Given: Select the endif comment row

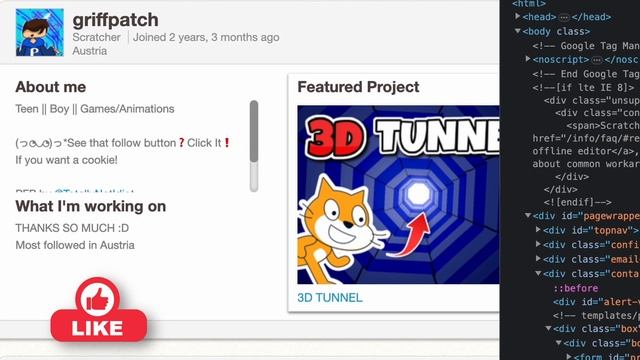Looking at the screenshot, I should click(x=578, y=202).
